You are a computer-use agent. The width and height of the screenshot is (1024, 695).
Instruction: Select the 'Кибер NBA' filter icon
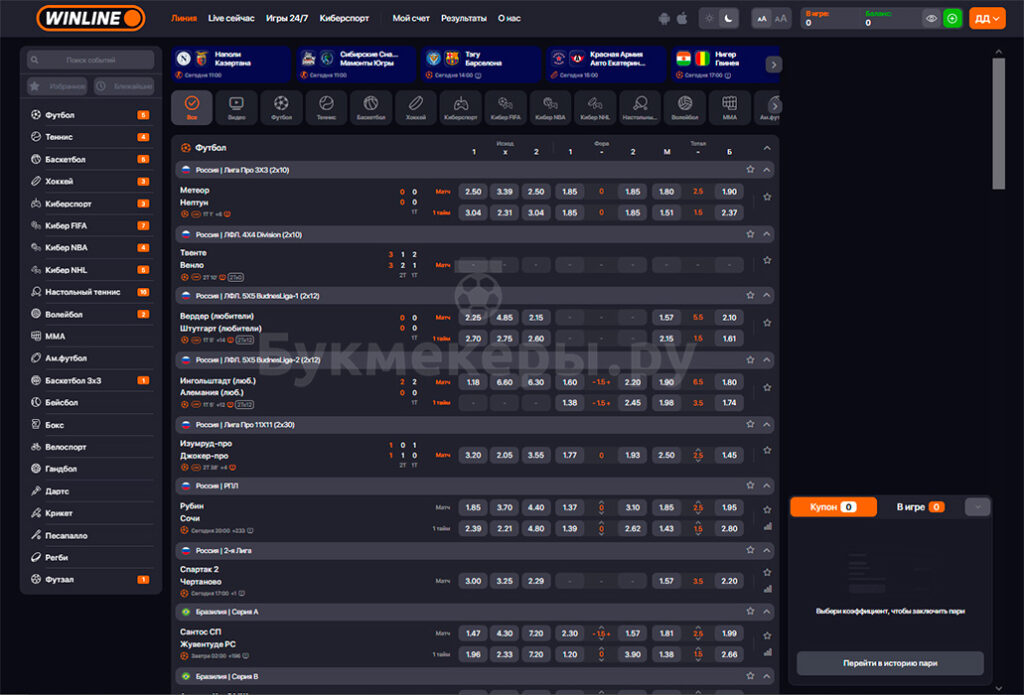click(x=551, y=107)
